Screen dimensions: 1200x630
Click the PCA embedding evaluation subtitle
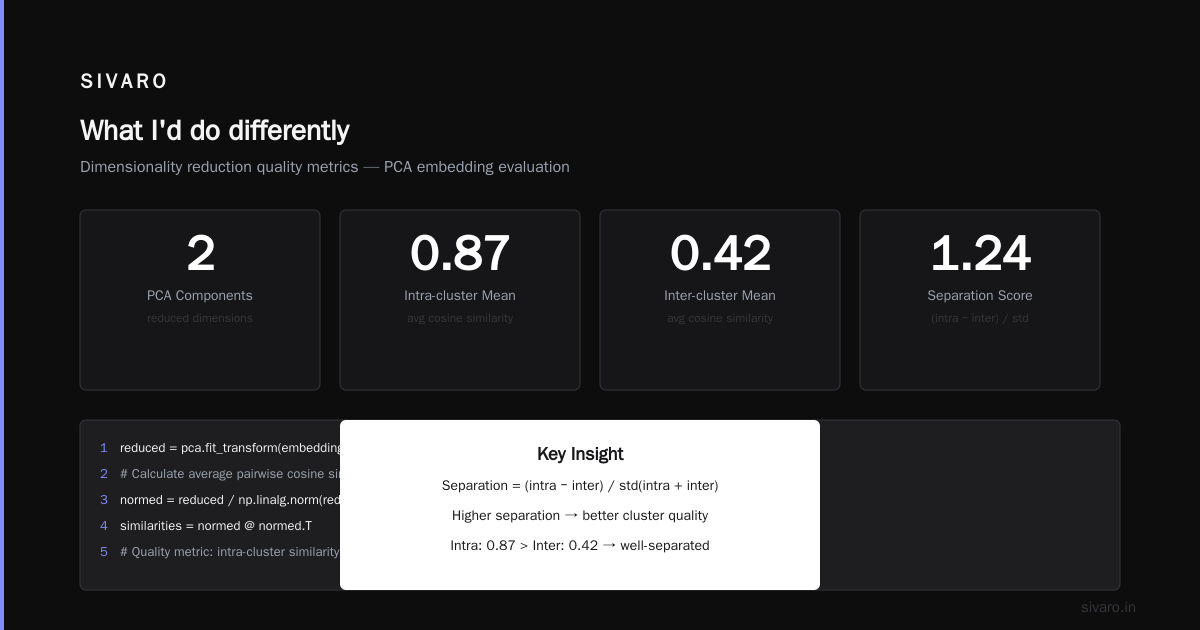click(x=325, y=167)
